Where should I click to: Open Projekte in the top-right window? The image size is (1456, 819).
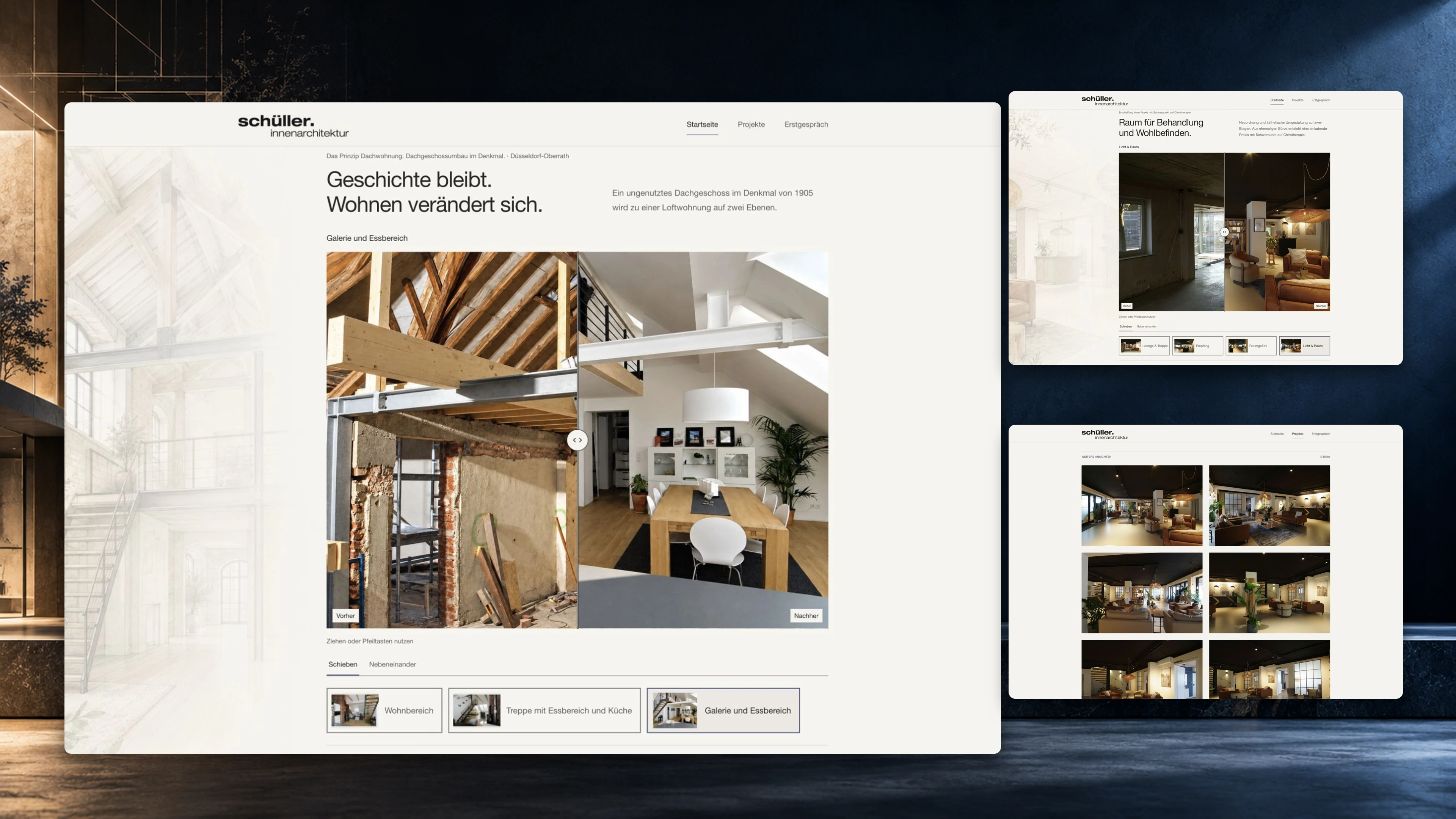(1297, 100)
